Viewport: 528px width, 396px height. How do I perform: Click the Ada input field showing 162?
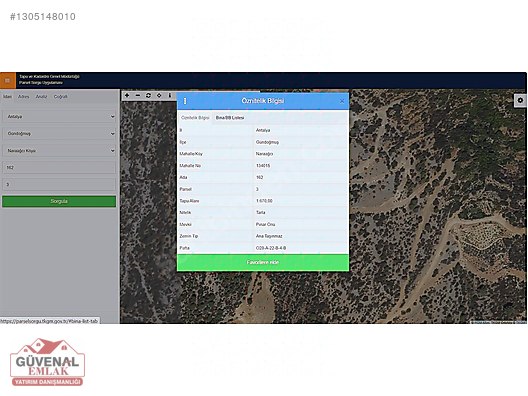[x=59, y=167]
